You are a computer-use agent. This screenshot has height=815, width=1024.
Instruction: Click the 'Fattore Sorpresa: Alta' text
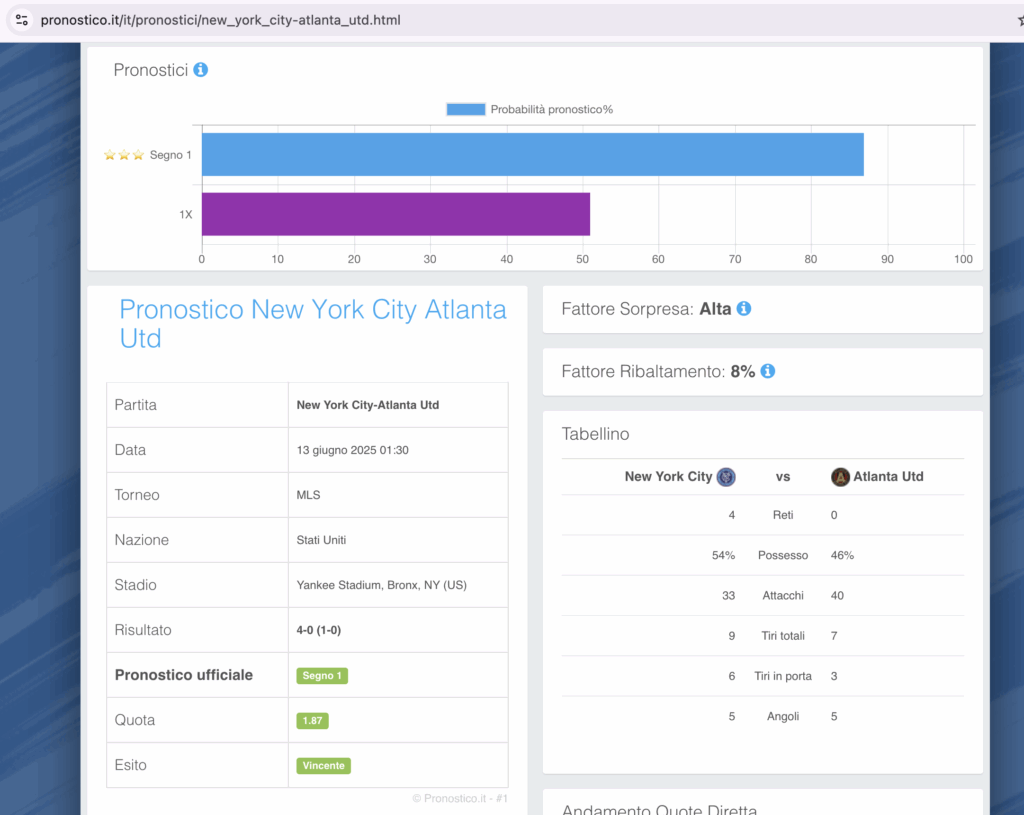point(647,309)
